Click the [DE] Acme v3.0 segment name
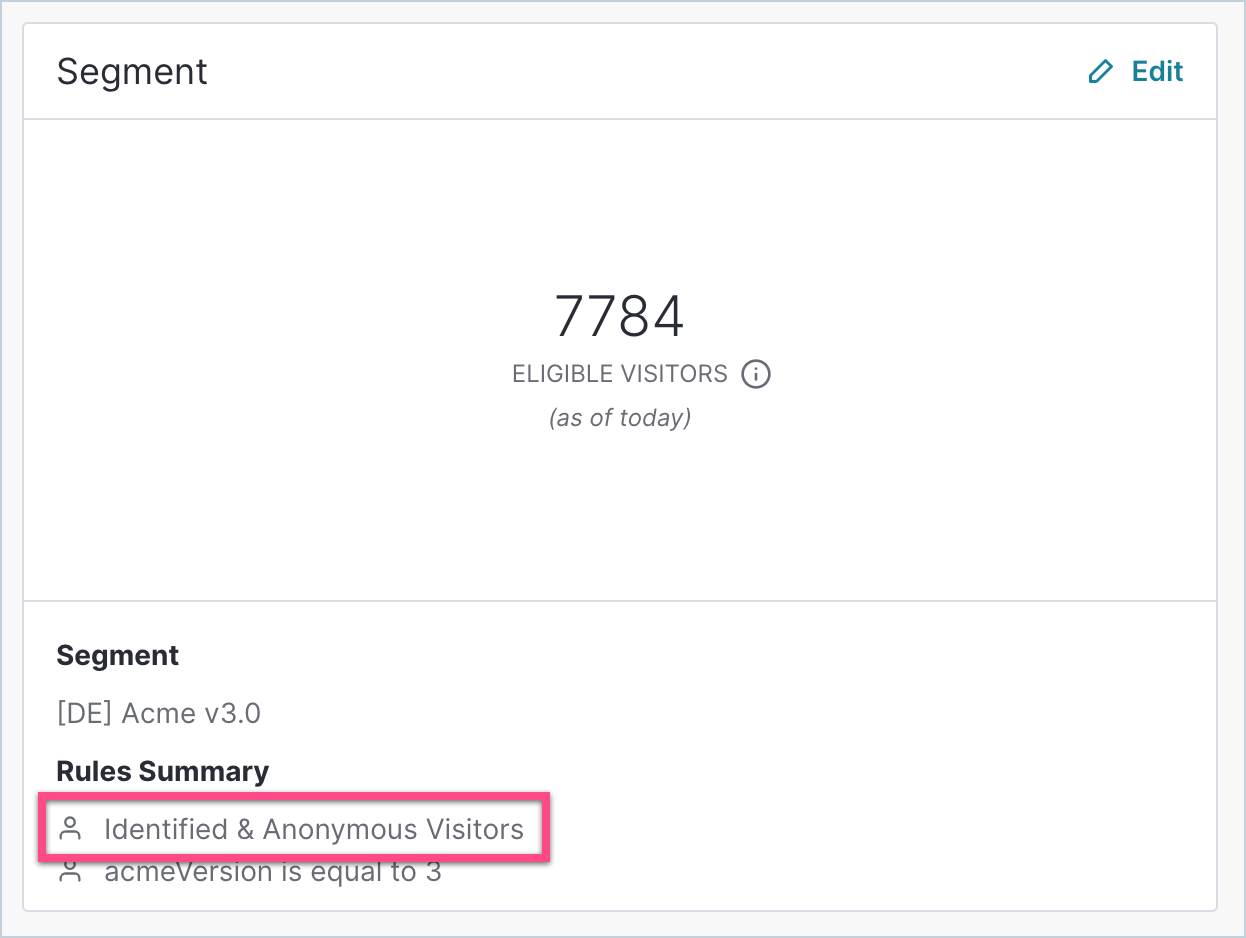The height and width of the screenshot is (938, 1246). tap(158, 713)
